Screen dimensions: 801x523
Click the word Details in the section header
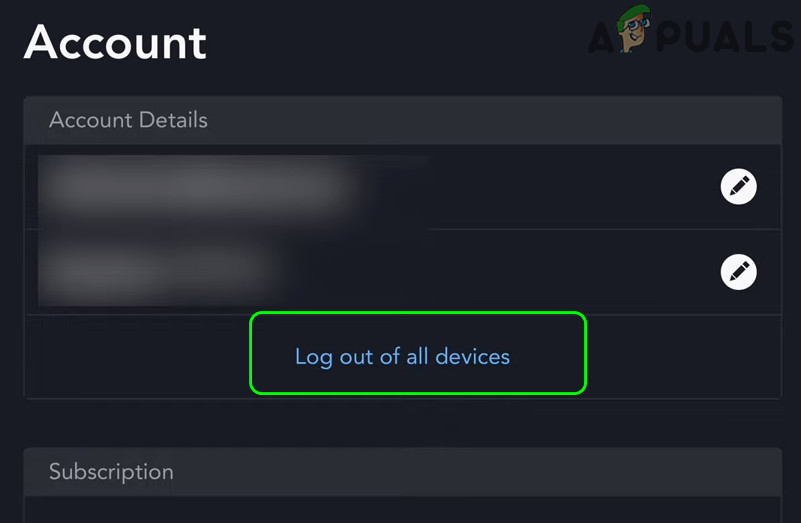point(168,120)
